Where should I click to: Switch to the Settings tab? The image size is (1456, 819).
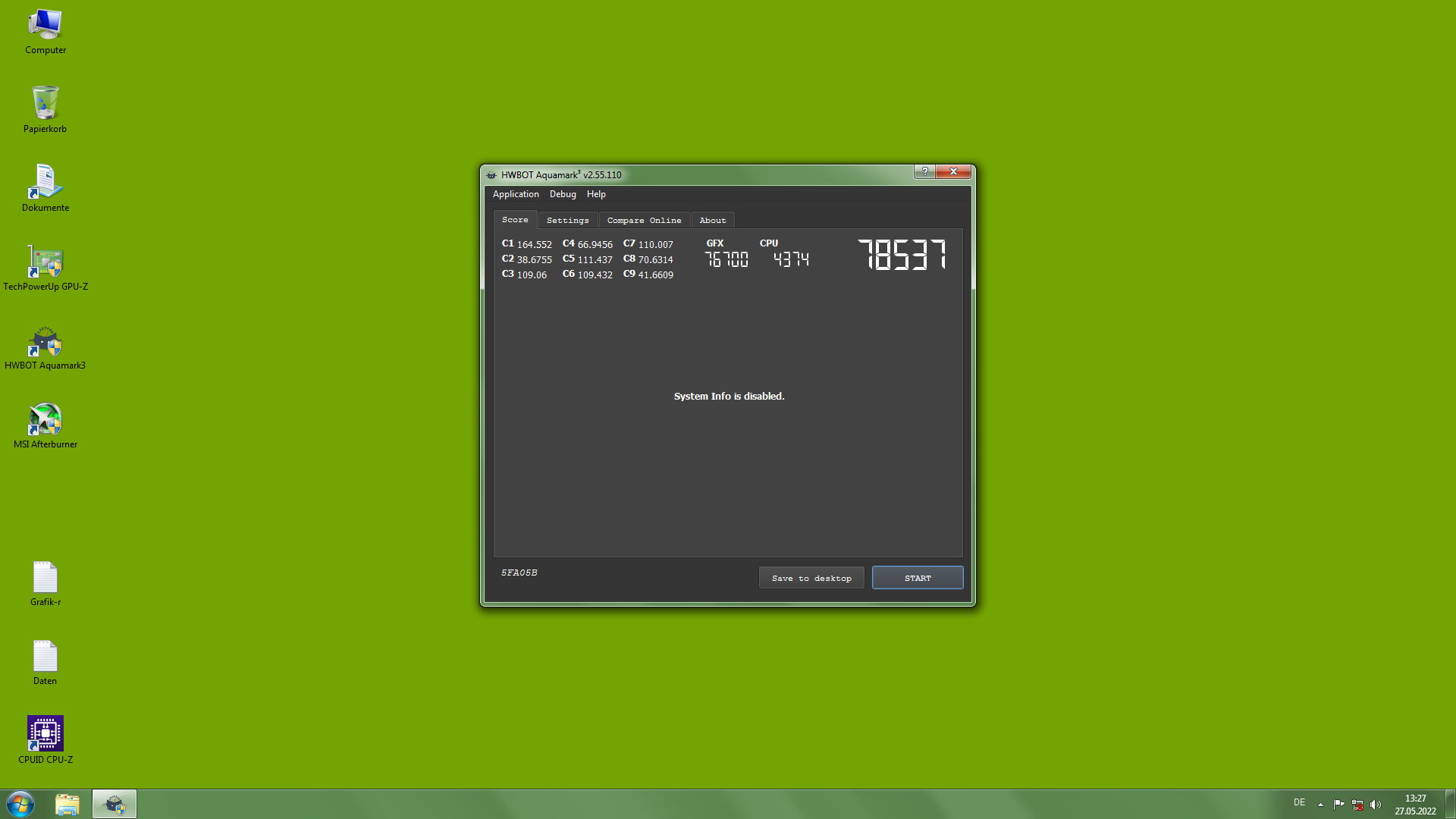click(x=568, y=221)
